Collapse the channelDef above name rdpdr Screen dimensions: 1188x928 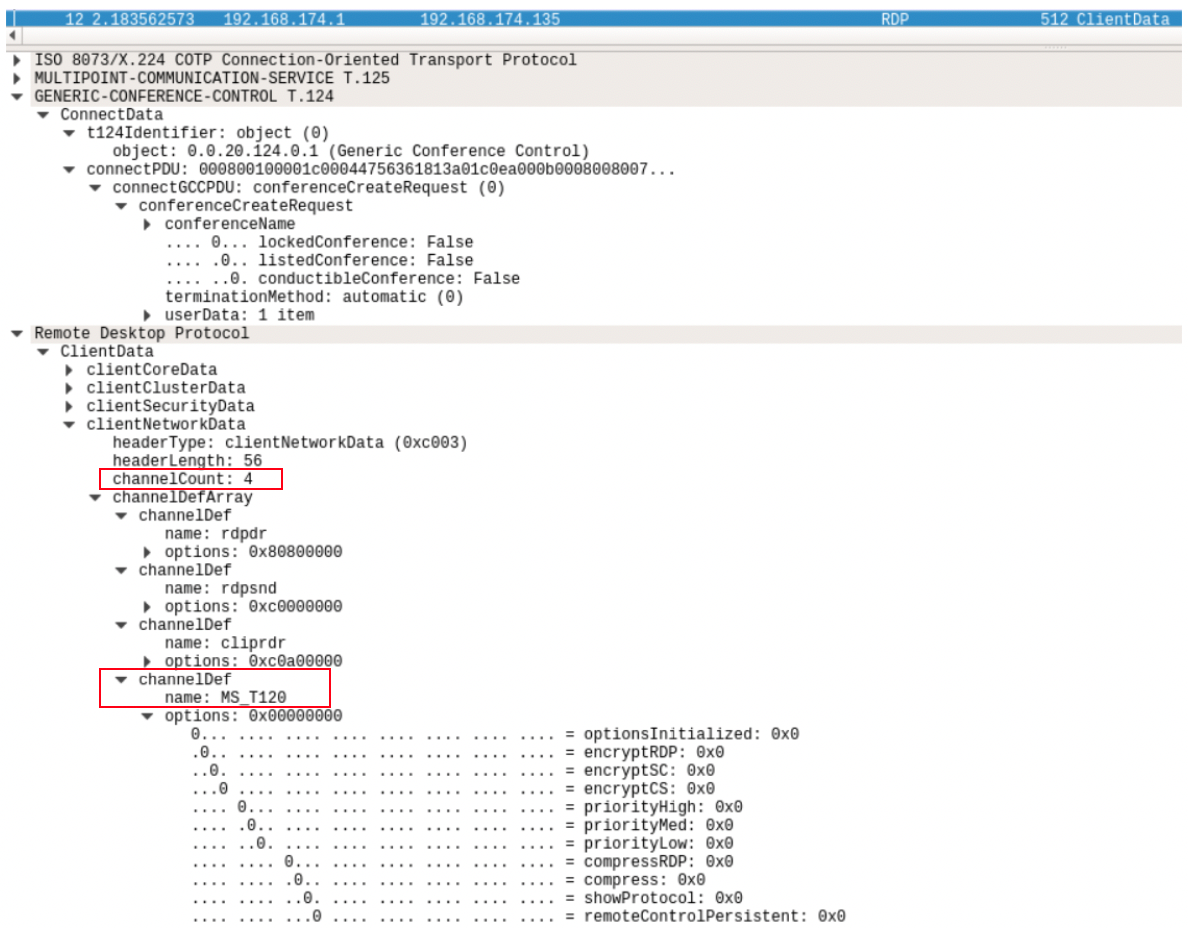click(x=121, y=516)
